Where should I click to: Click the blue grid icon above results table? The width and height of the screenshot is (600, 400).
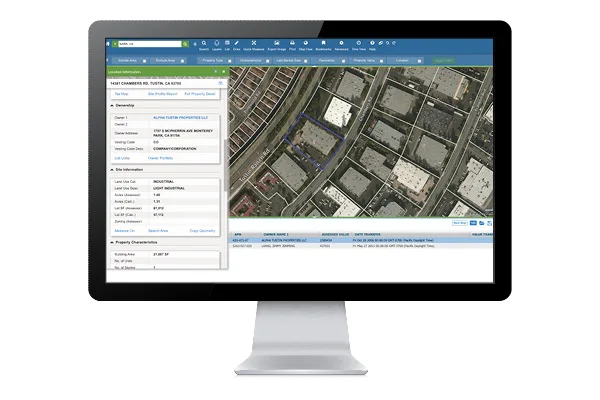tap(473, 223)
